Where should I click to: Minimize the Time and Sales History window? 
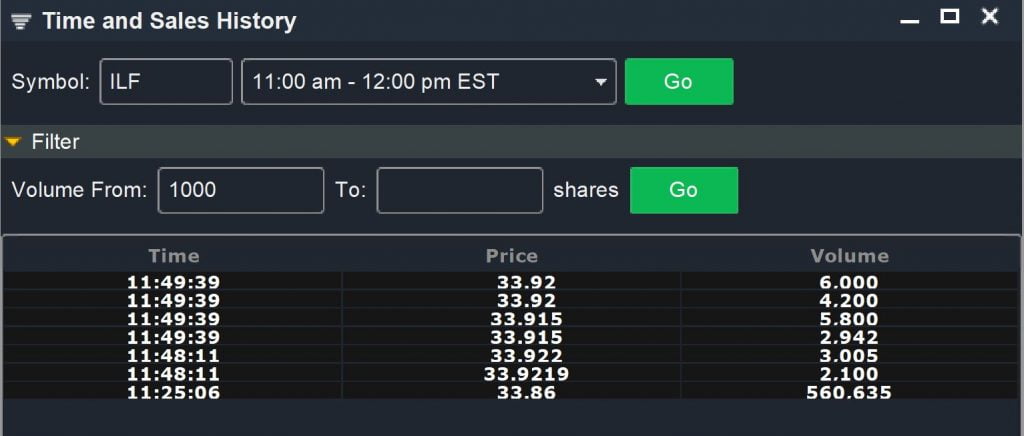pyautogui.click(x=909, y=21)
